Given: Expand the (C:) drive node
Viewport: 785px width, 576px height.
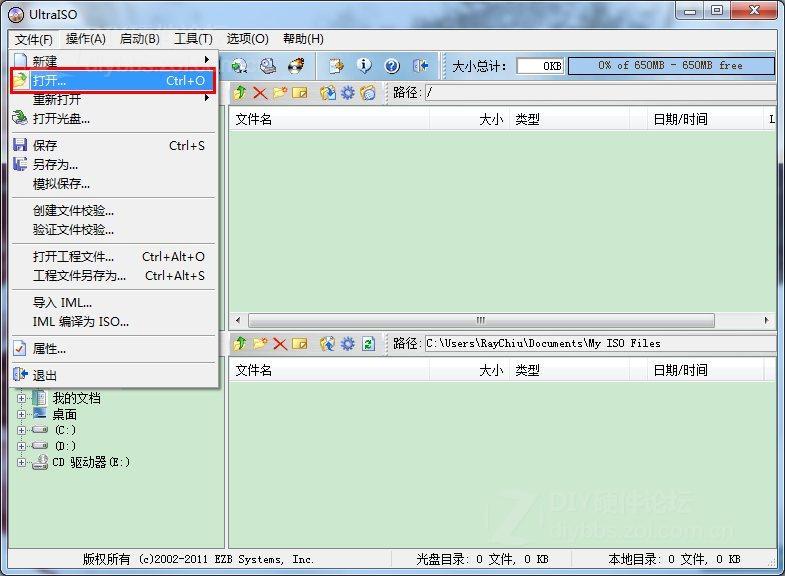Looking at the screenshot, I should tap(22, 430).
